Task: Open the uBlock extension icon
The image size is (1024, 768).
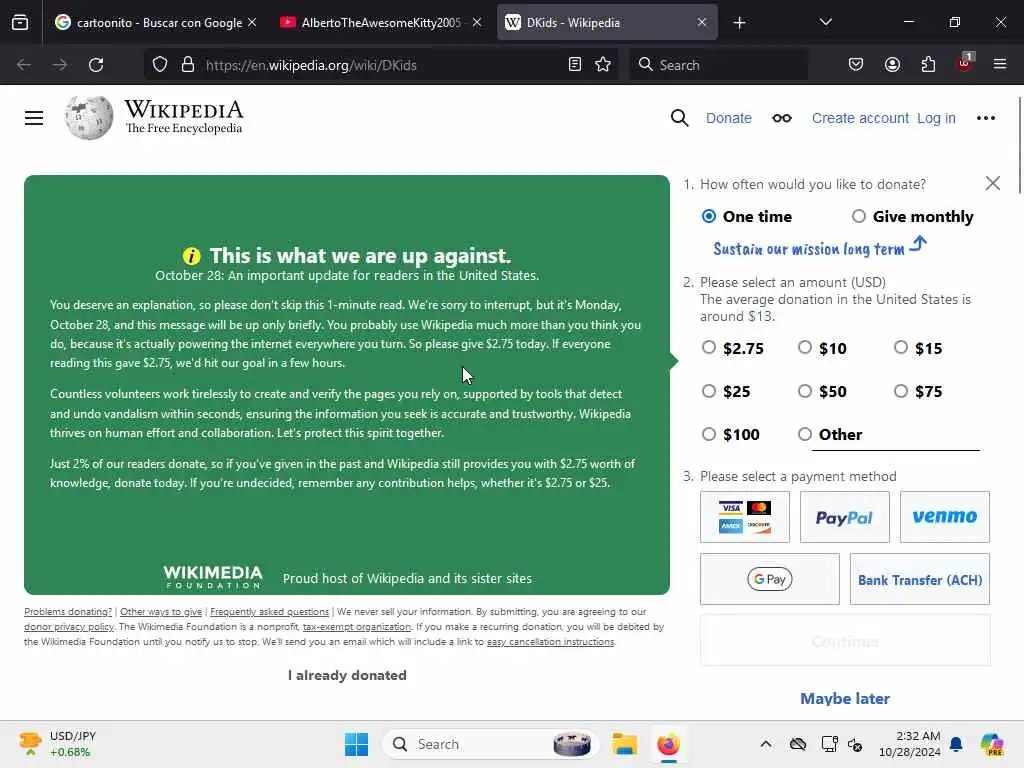Action: (x=965, y=63)
